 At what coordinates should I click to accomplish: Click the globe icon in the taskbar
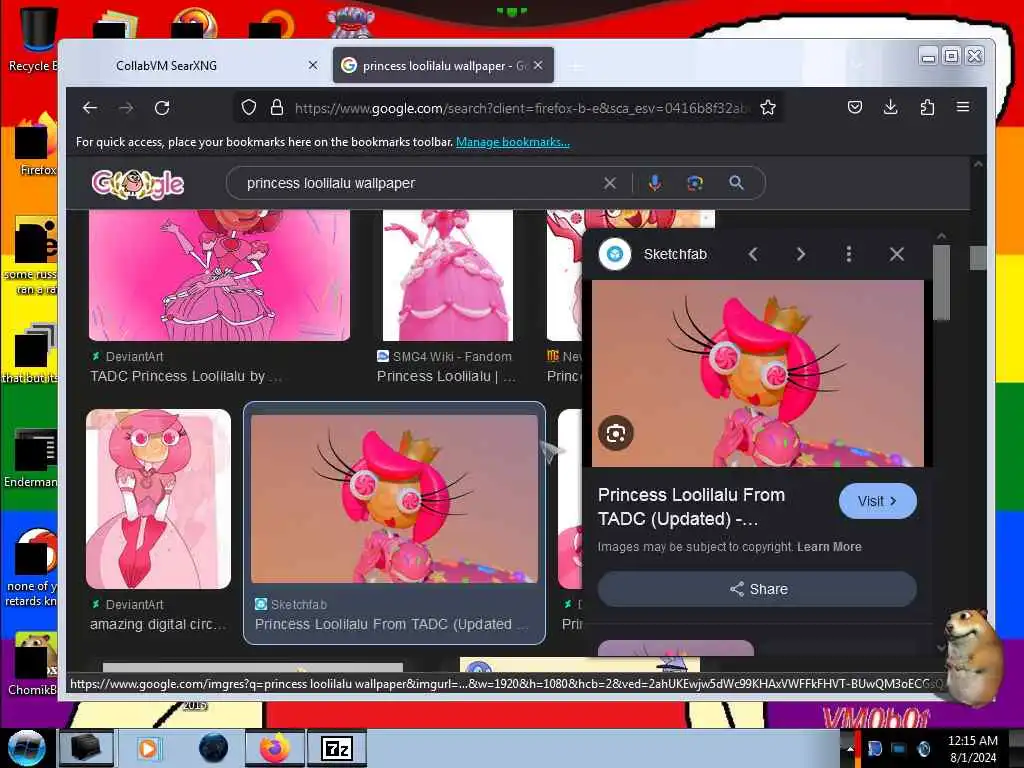pyautogui.click(x=213, y=748)
